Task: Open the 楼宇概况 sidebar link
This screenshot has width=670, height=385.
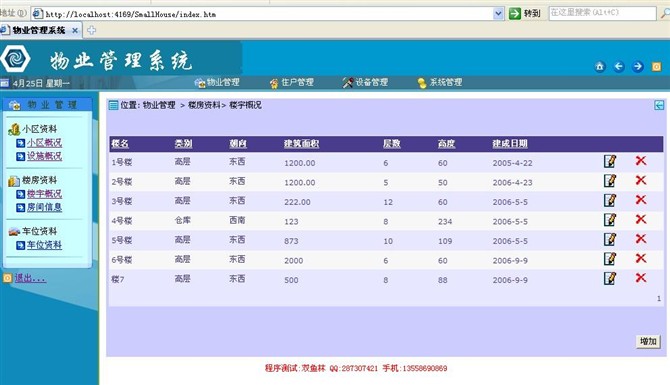Action: [44, 194]
